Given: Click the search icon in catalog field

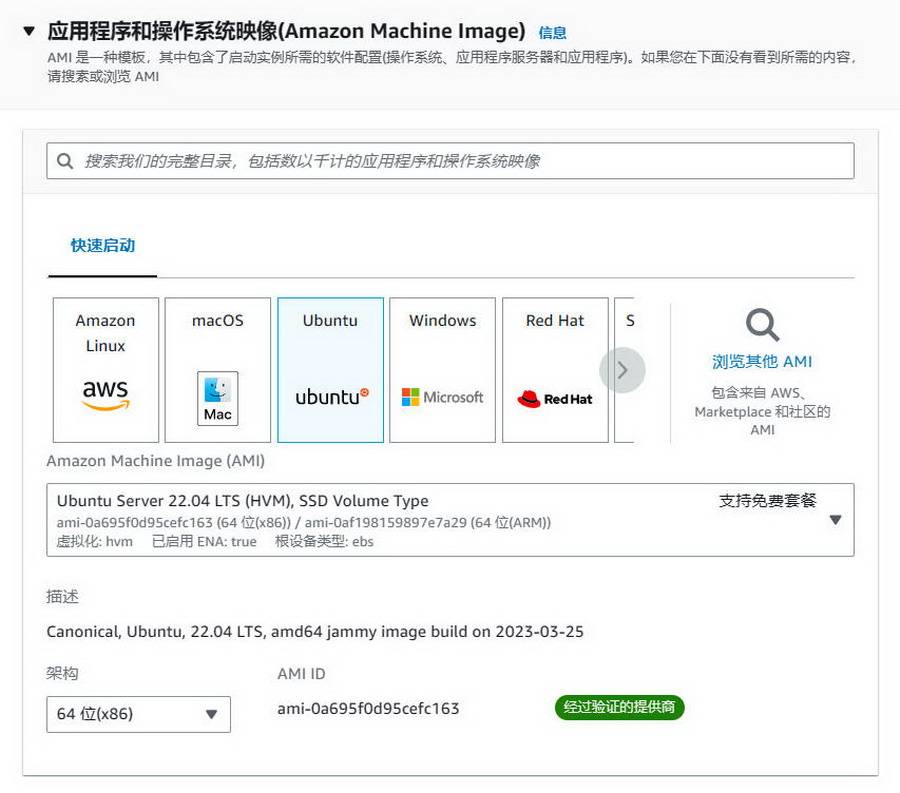Looking at the screenshot, I should (66, 161).
